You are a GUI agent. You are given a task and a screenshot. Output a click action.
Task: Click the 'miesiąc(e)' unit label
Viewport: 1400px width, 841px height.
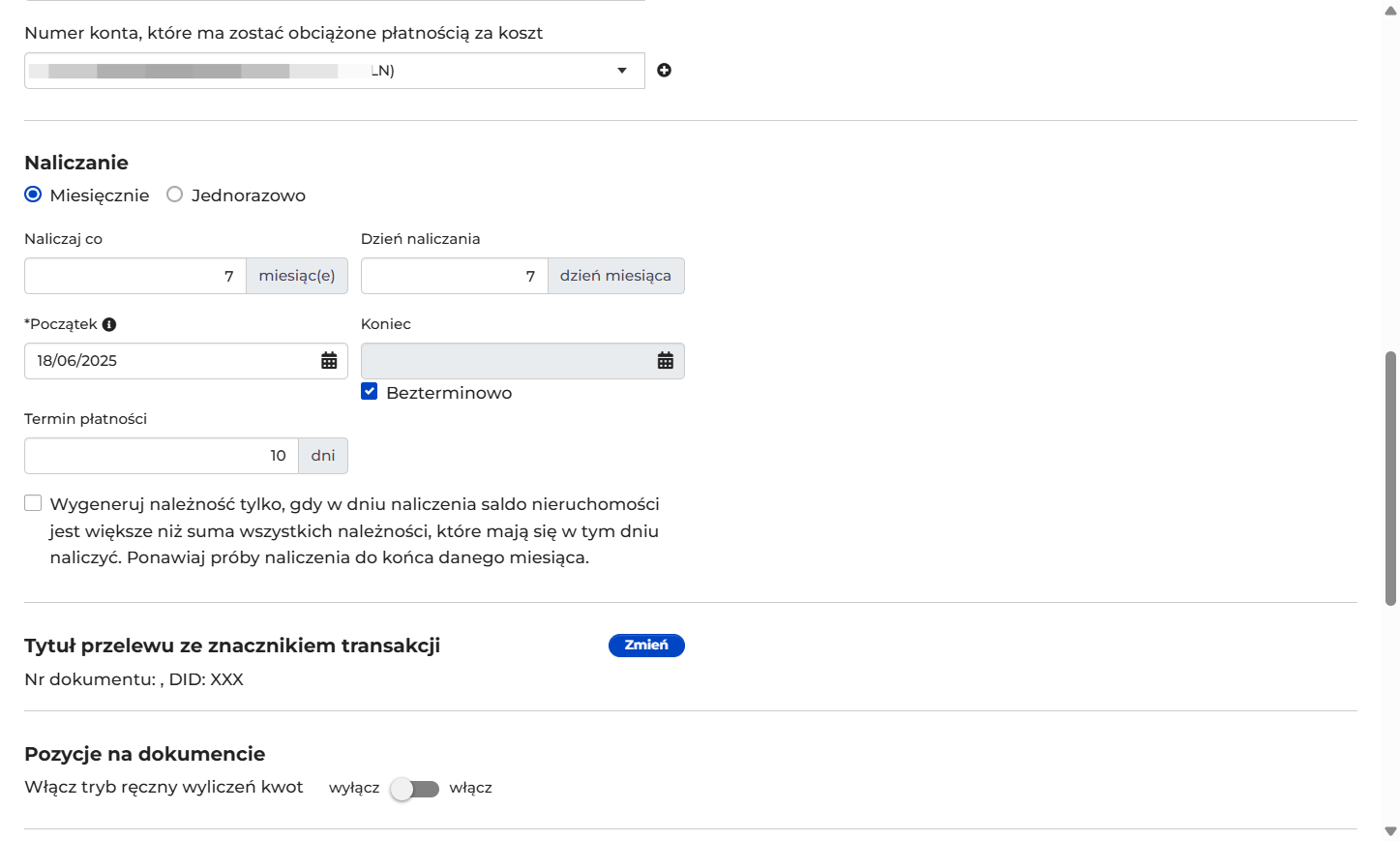point(297,276)
